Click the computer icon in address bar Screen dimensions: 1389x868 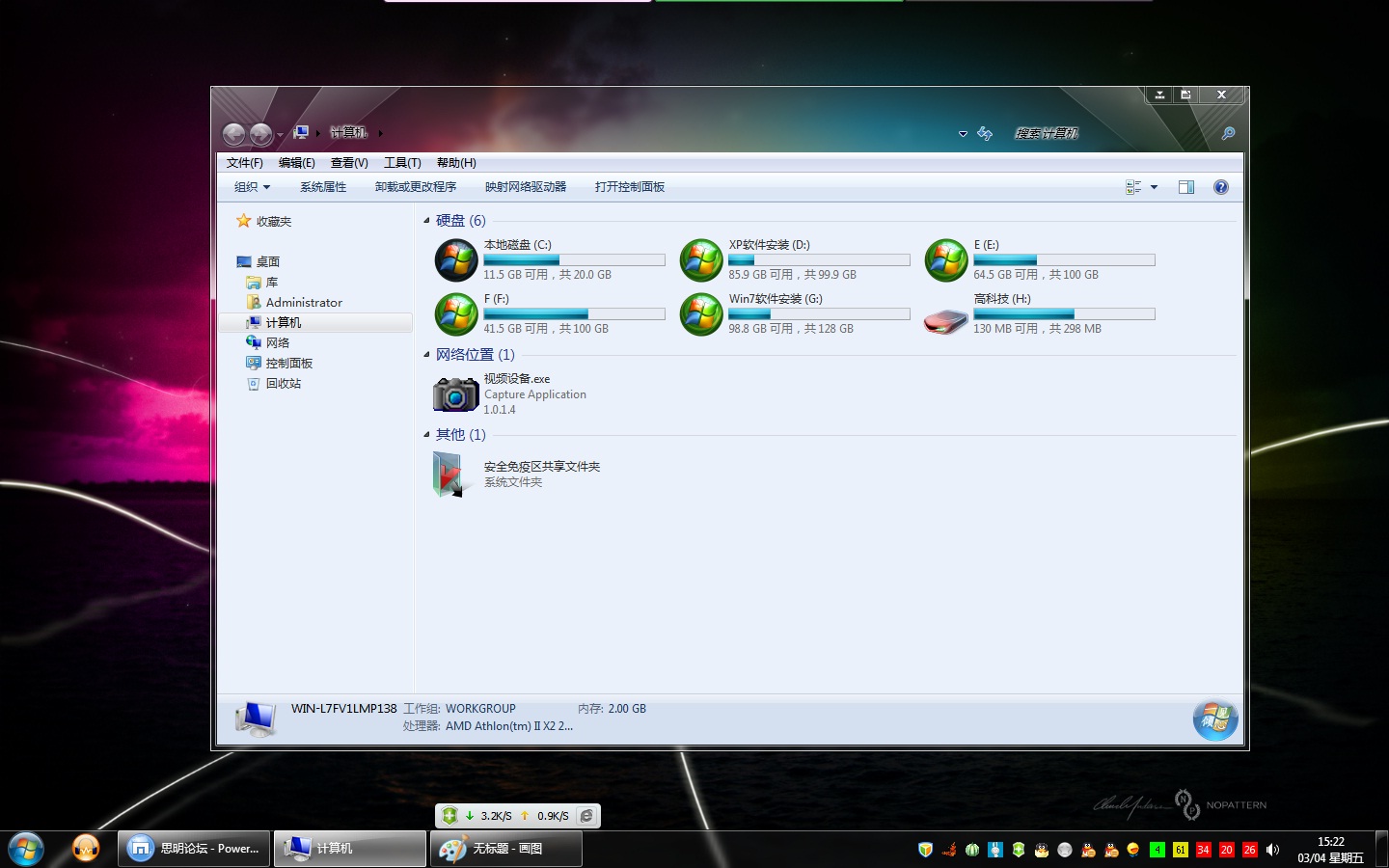pos(301,132)
